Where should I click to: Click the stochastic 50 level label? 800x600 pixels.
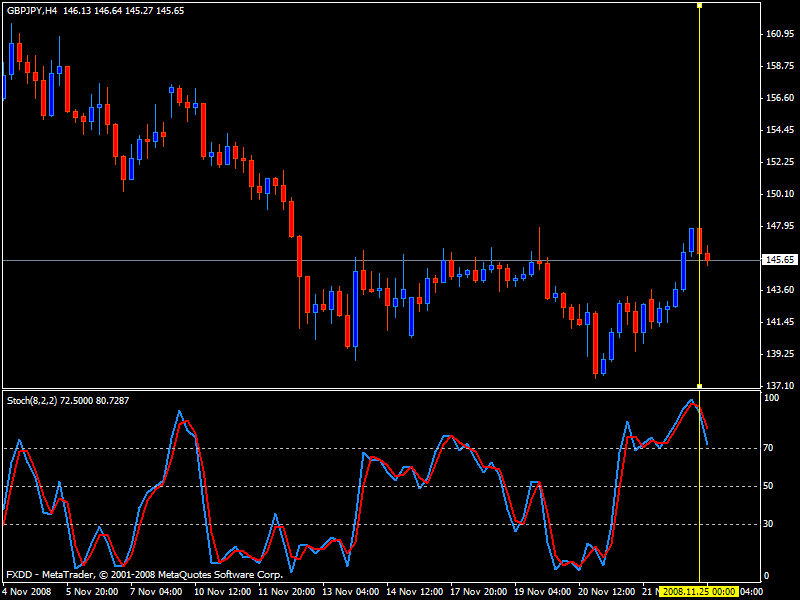click(x=768, y=486)
